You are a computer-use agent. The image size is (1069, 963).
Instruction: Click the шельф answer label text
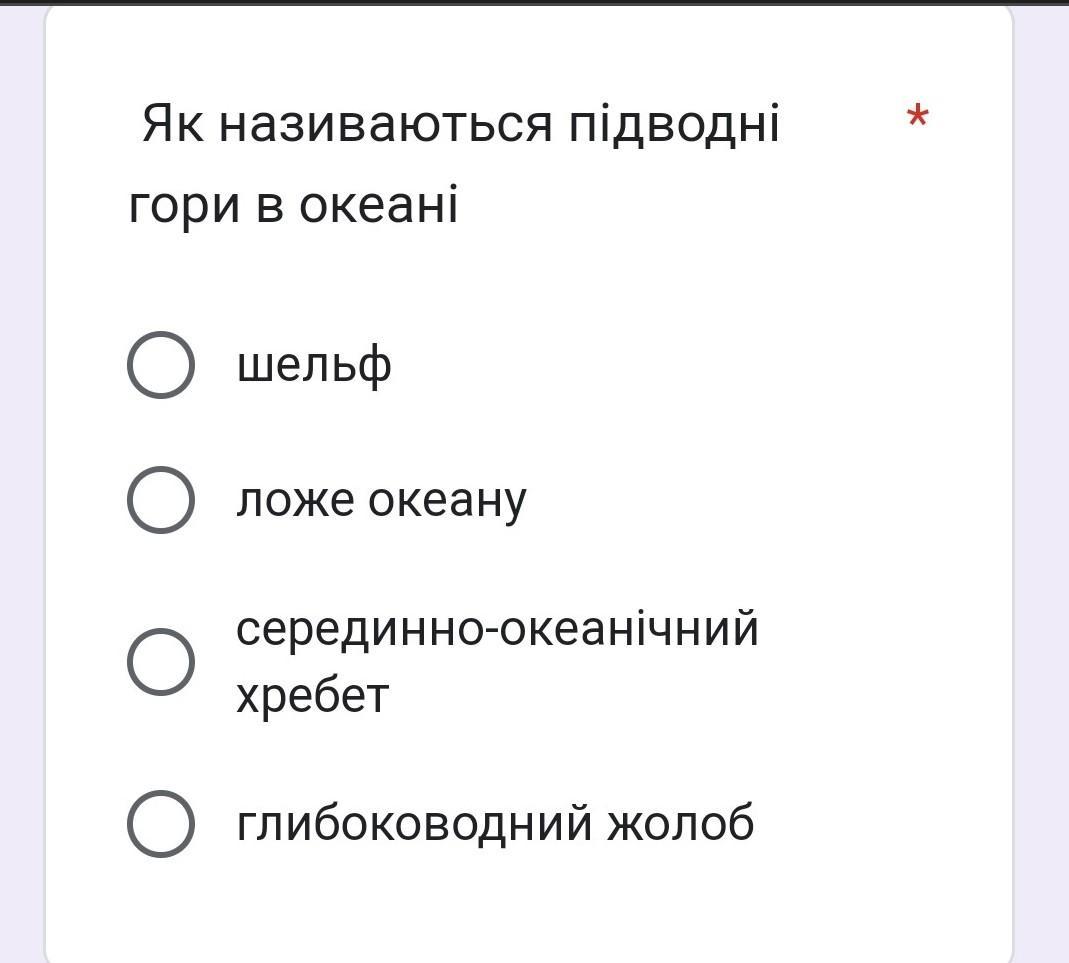[x=314, y=366]
